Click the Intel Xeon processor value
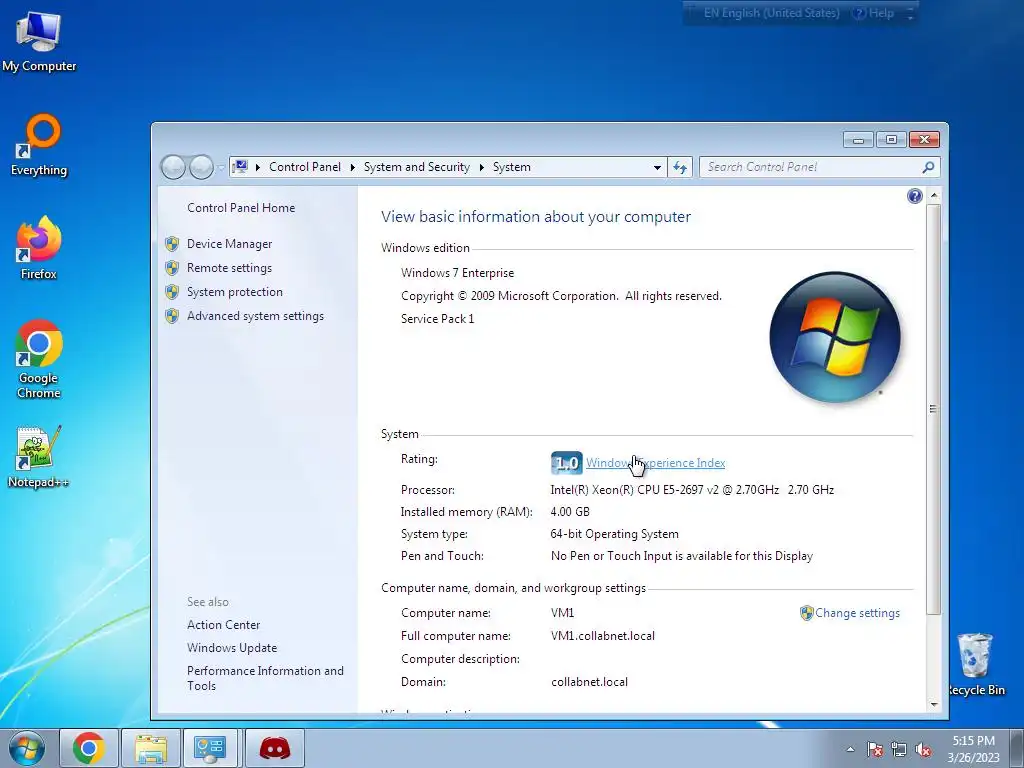Image resolution: width=1024 pixels, height=768 pixels. click(692, 490)
